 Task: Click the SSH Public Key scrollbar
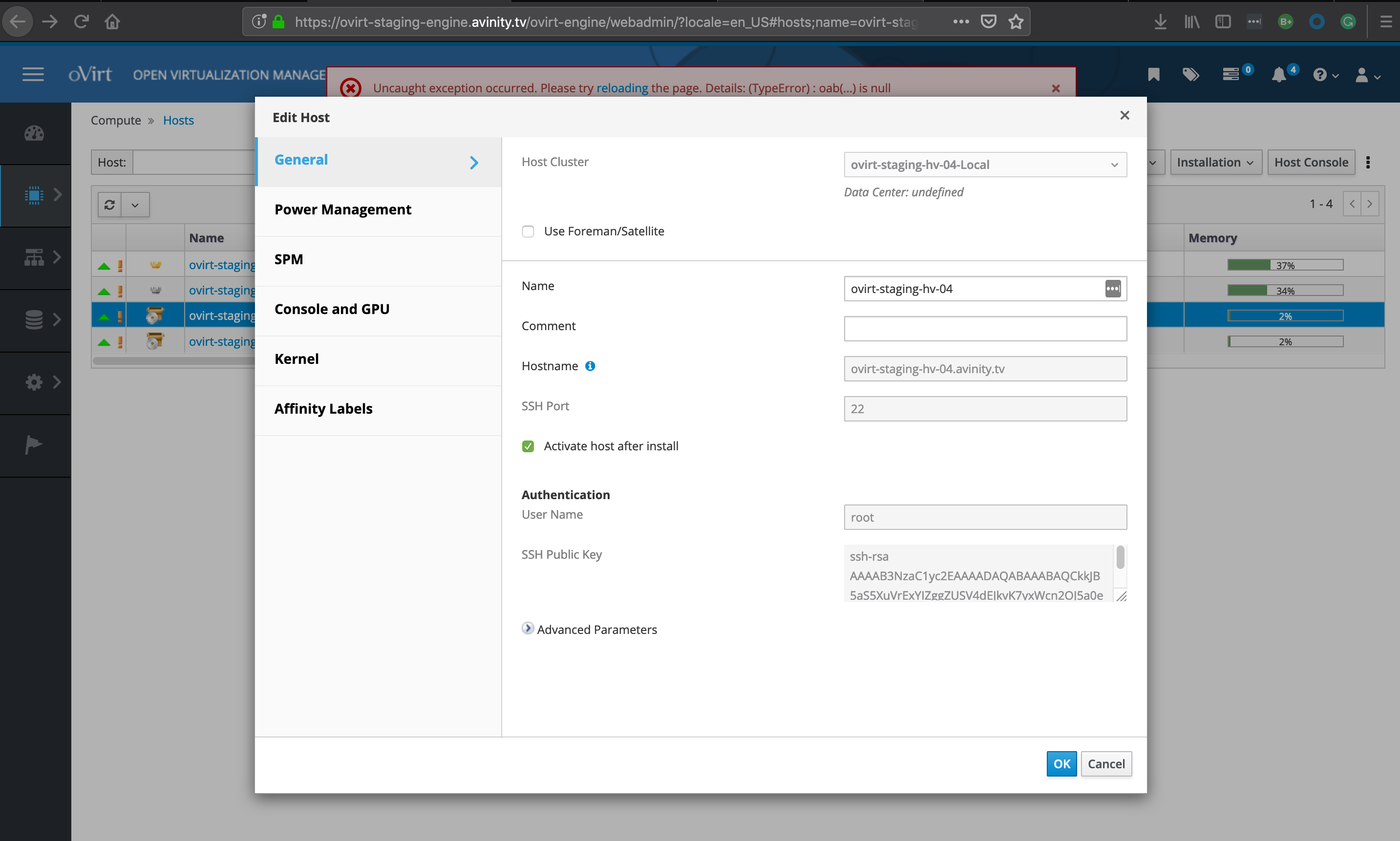[1120, 558]
